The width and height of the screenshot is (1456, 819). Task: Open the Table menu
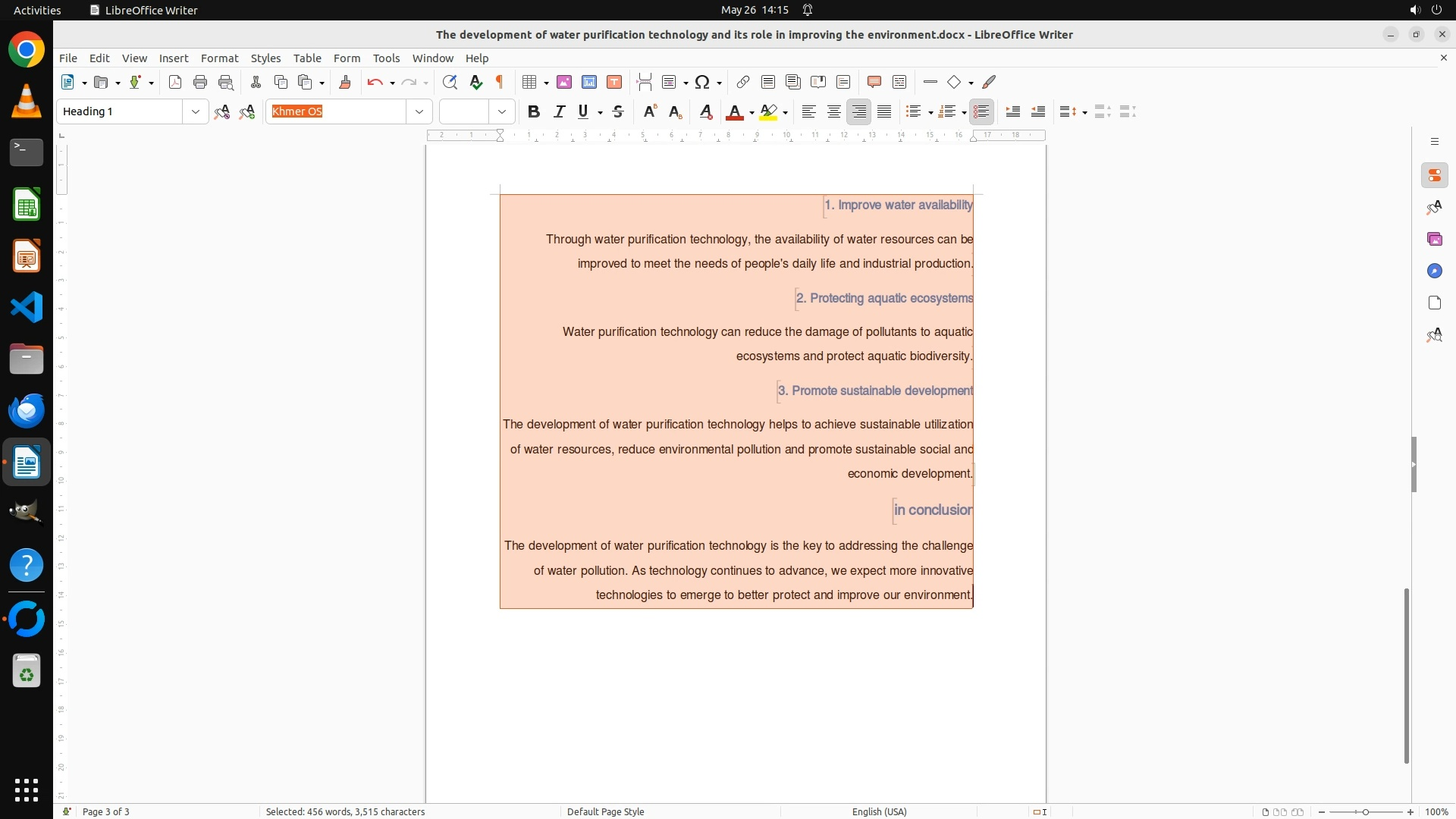coord(307,58)
